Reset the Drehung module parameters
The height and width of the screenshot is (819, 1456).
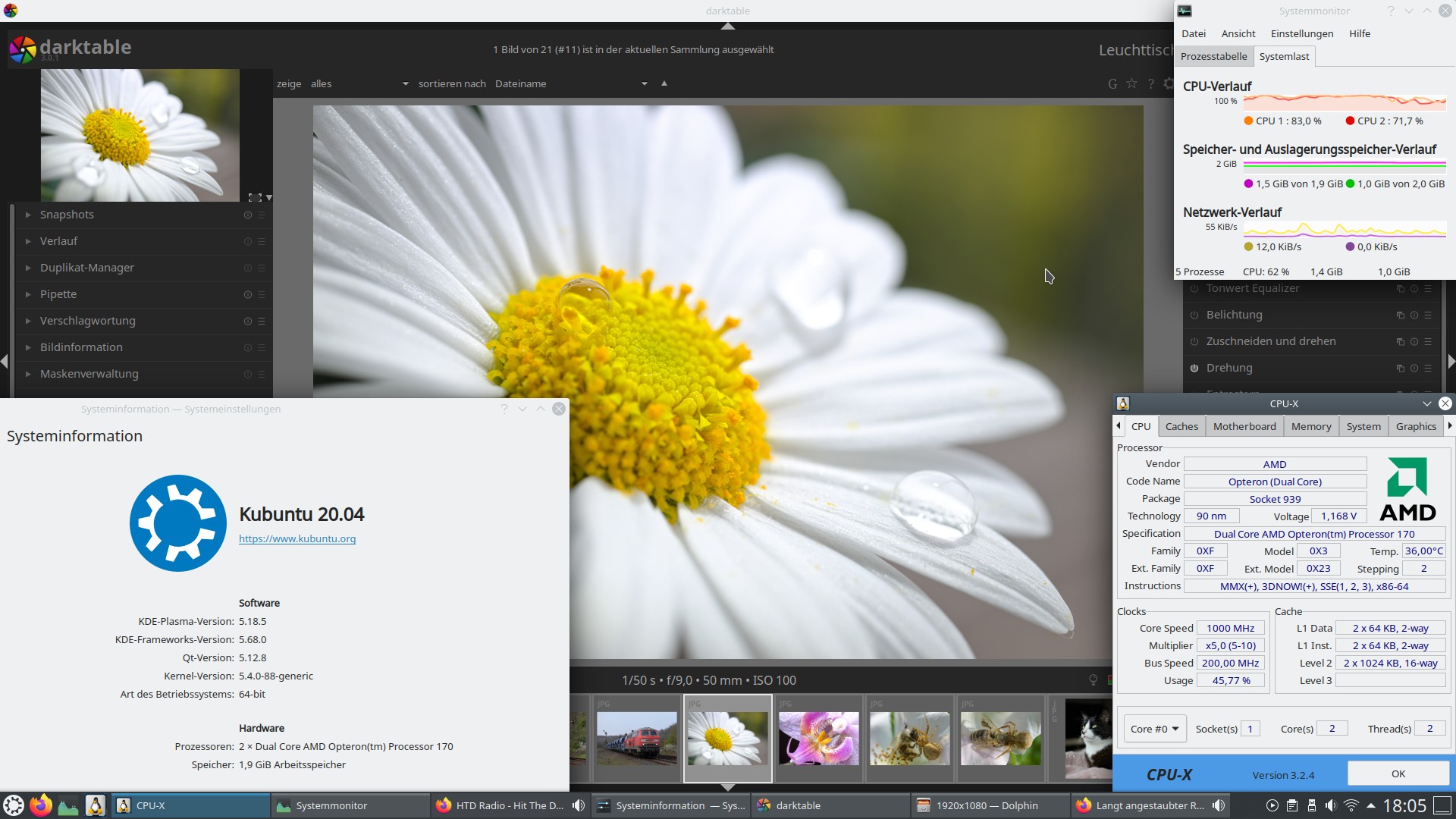[x=1414, y=369]
